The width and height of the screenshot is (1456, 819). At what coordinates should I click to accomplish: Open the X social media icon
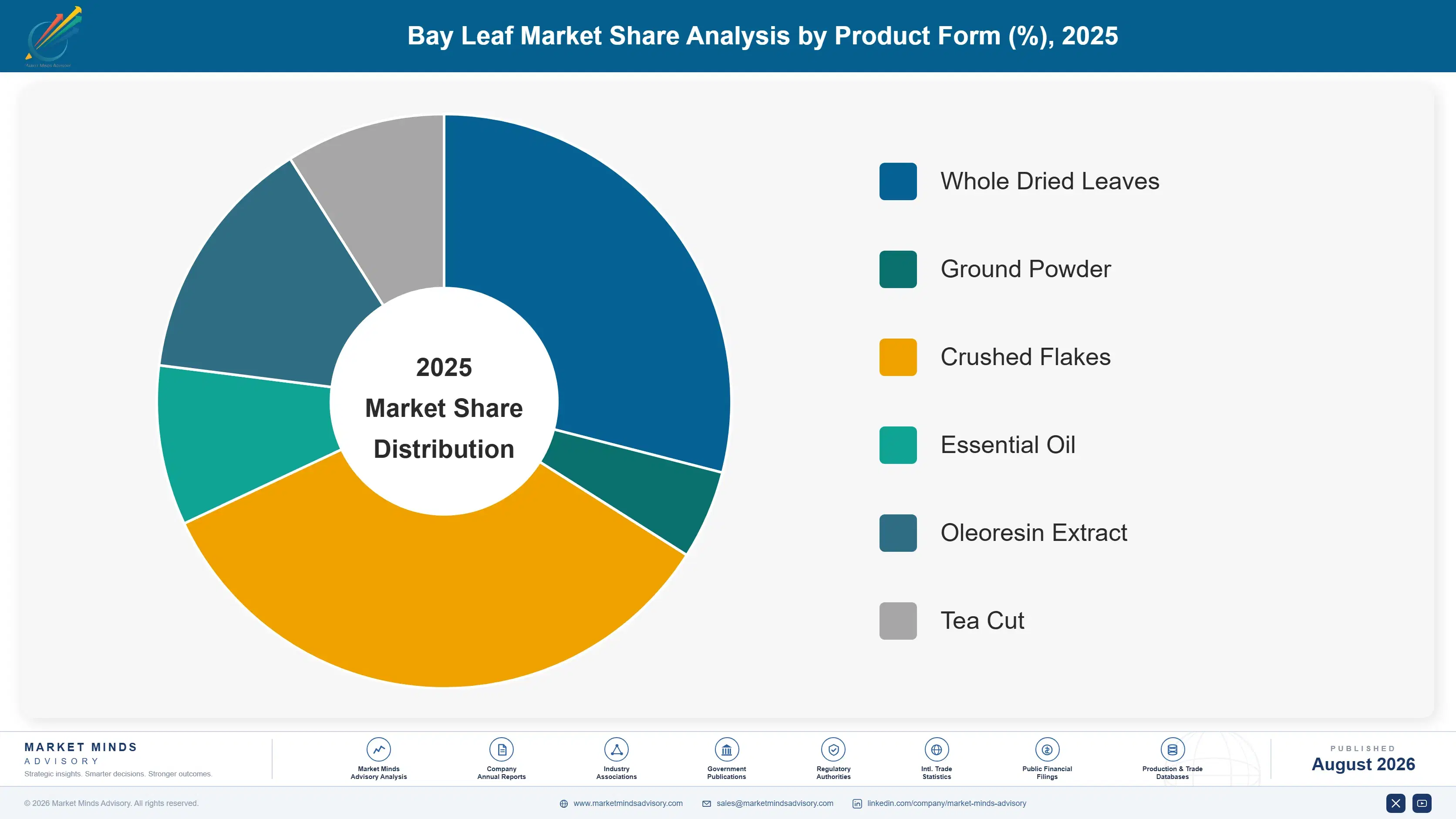point(1395,803)
